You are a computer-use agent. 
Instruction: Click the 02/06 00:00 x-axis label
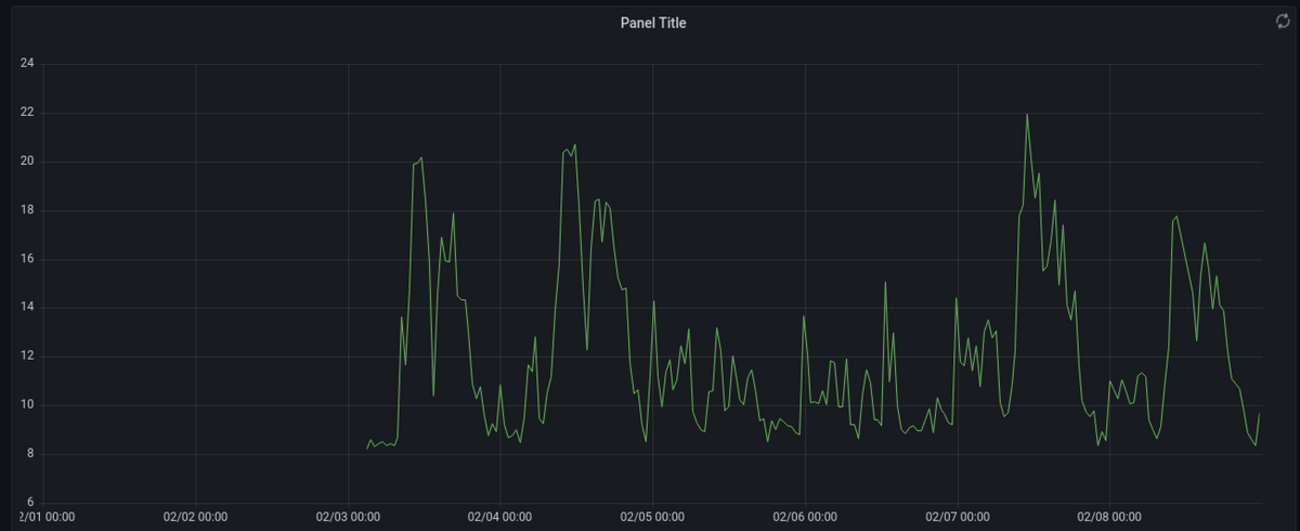(805, 517)
